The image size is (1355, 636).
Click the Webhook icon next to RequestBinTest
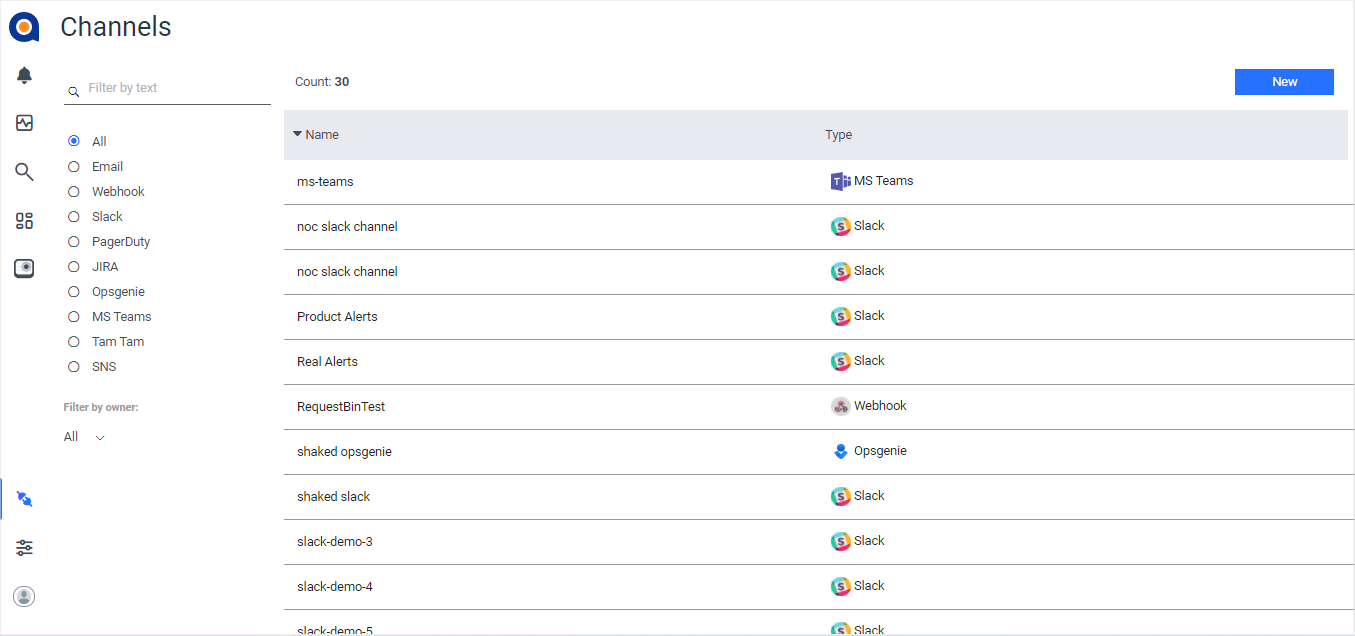839,405
